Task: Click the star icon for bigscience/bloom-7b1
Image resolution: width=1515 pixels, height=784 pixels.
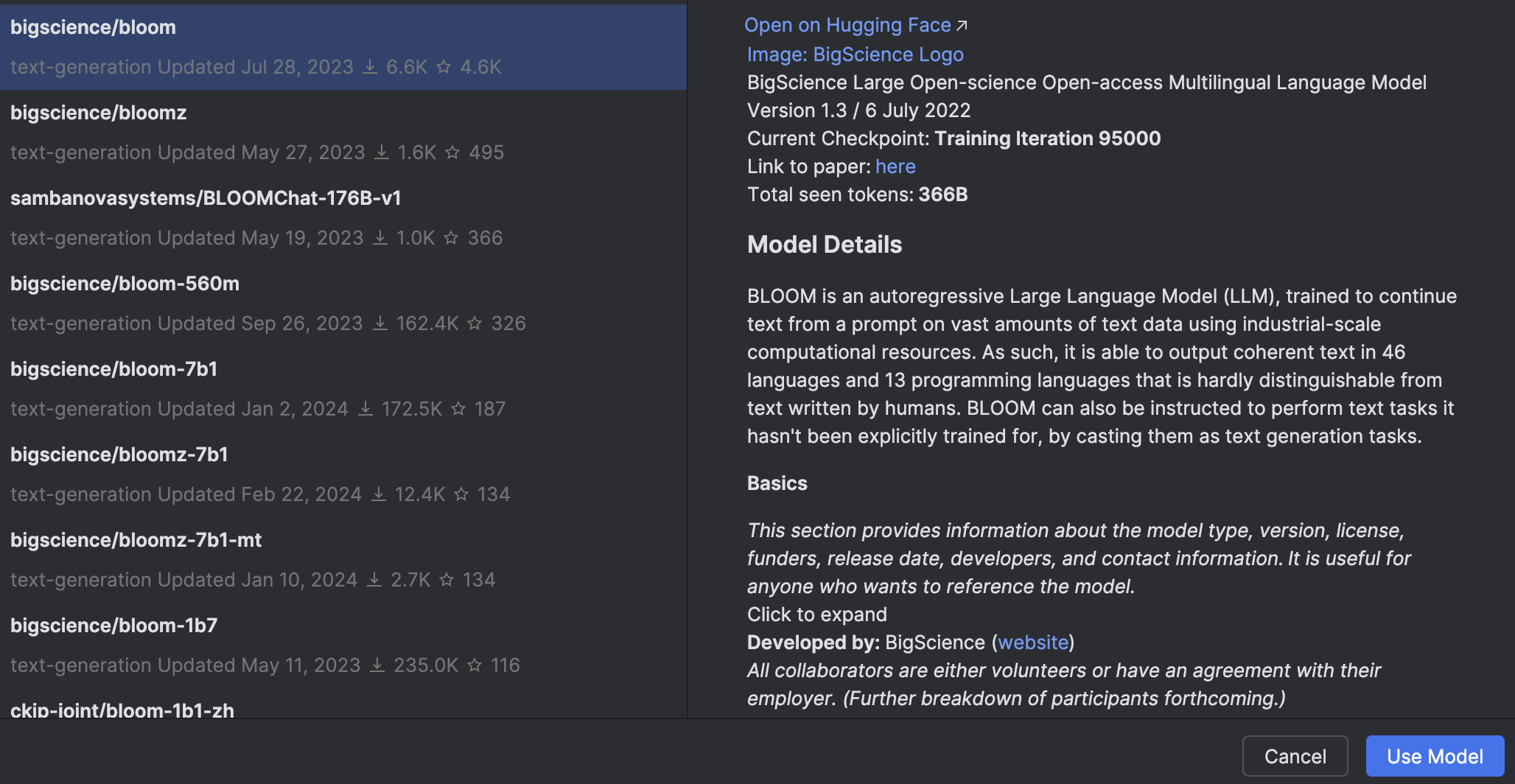Action: (x=458, y=408)
